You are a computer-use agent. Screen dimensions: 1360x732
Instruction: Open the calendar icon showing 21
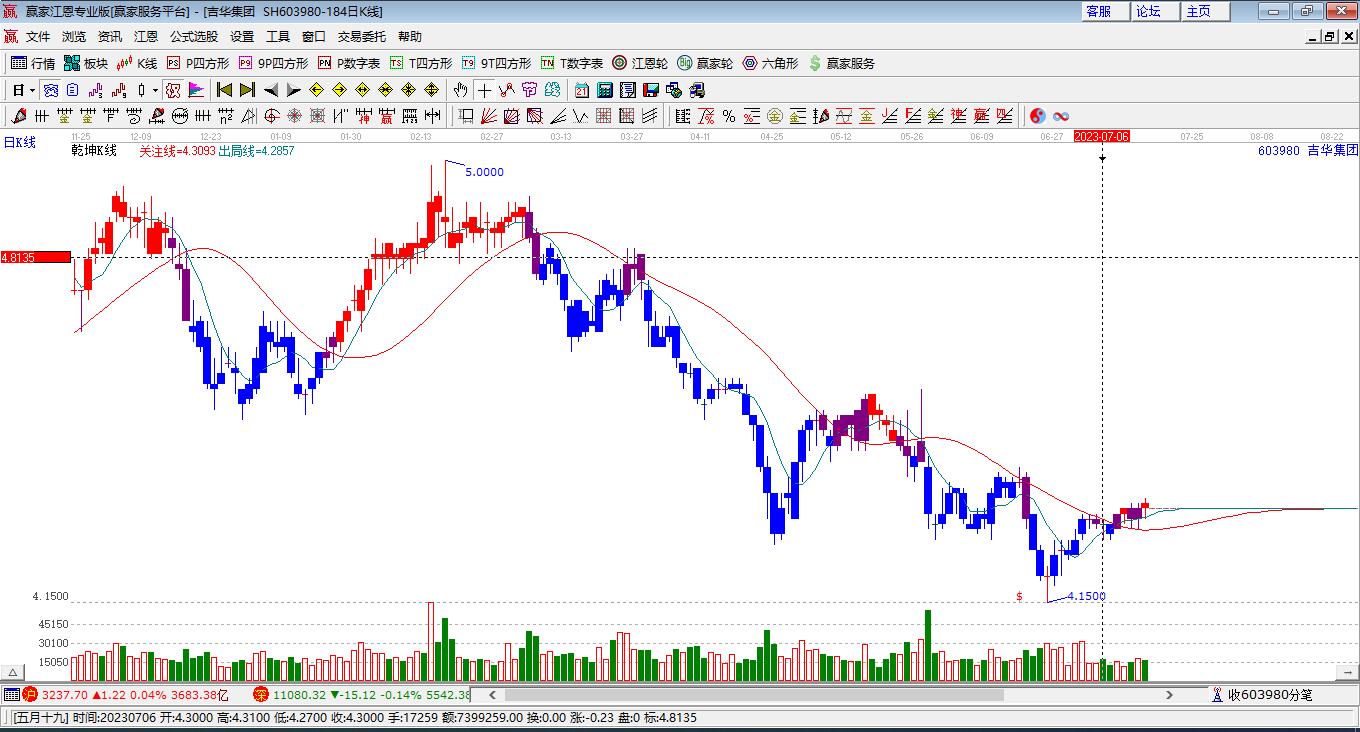click(x=582, y=90)
